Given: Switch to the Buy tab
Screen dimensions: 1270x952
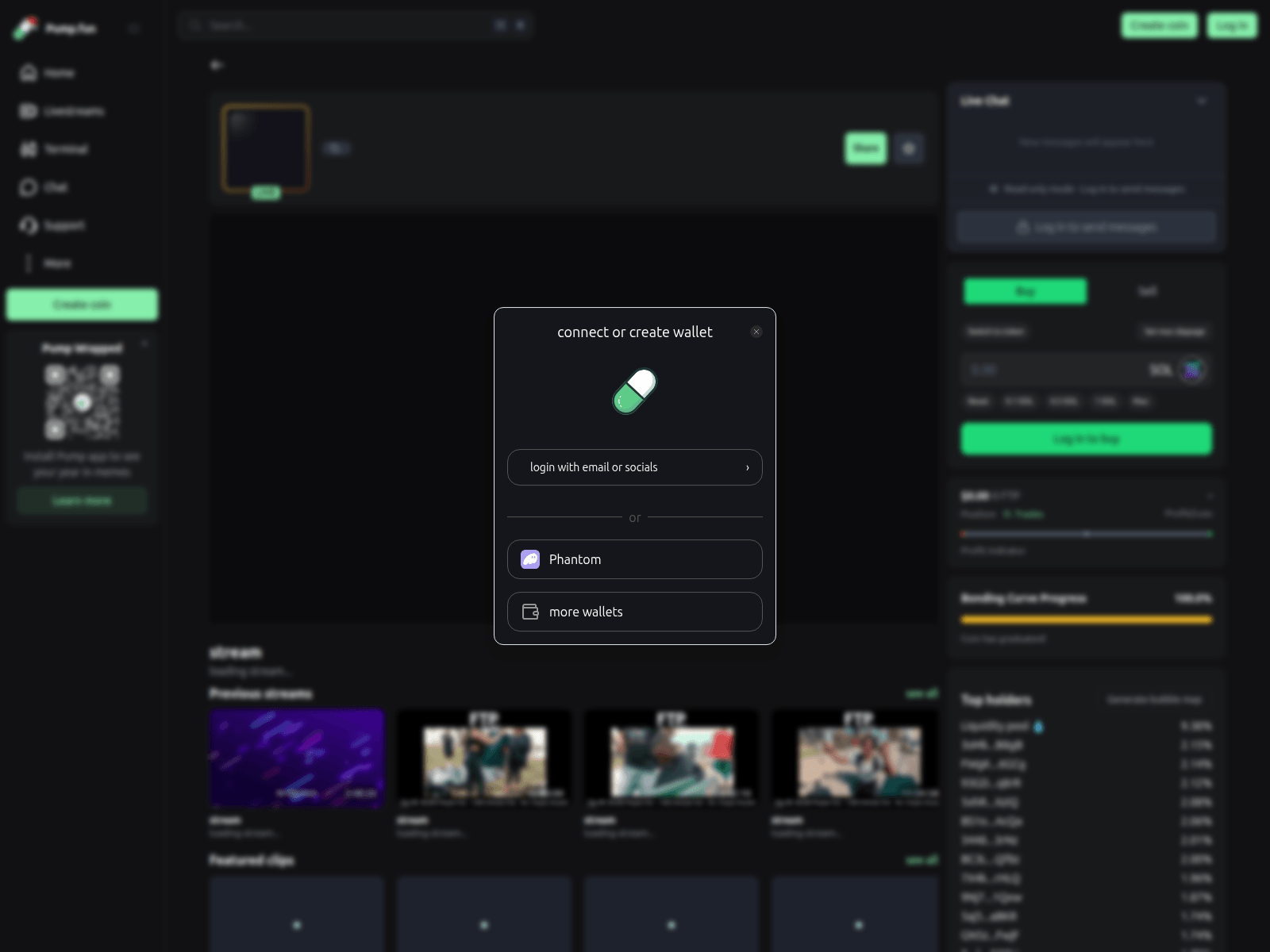Looking at the screenshot, I should [x=1025, y=291].
